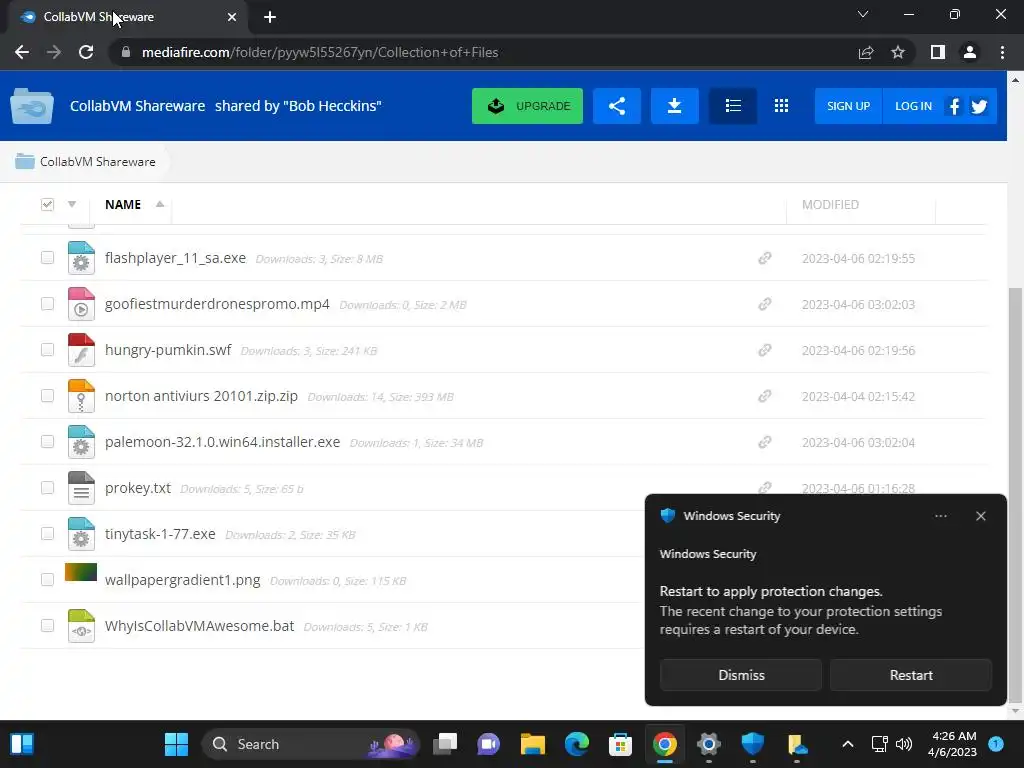Image resolution: width=1024 pixels, height=768 pixels.
Task: Click the browser share page icon
Action: coord(866,52)
